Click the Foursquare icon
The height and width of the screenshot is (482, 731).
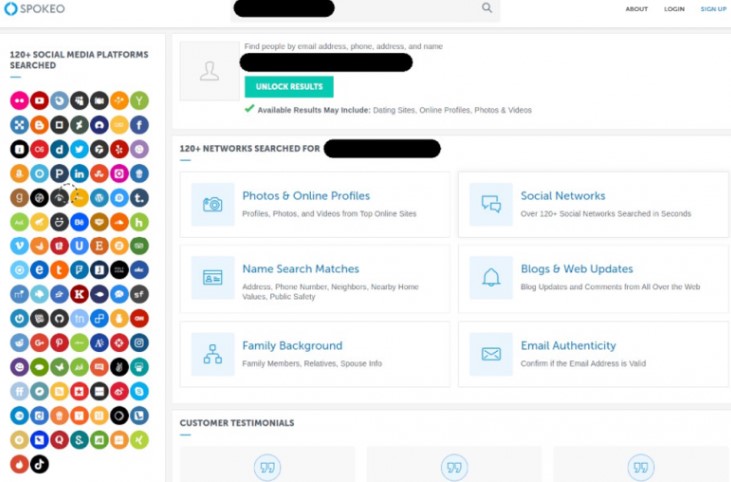coord(79,270)
